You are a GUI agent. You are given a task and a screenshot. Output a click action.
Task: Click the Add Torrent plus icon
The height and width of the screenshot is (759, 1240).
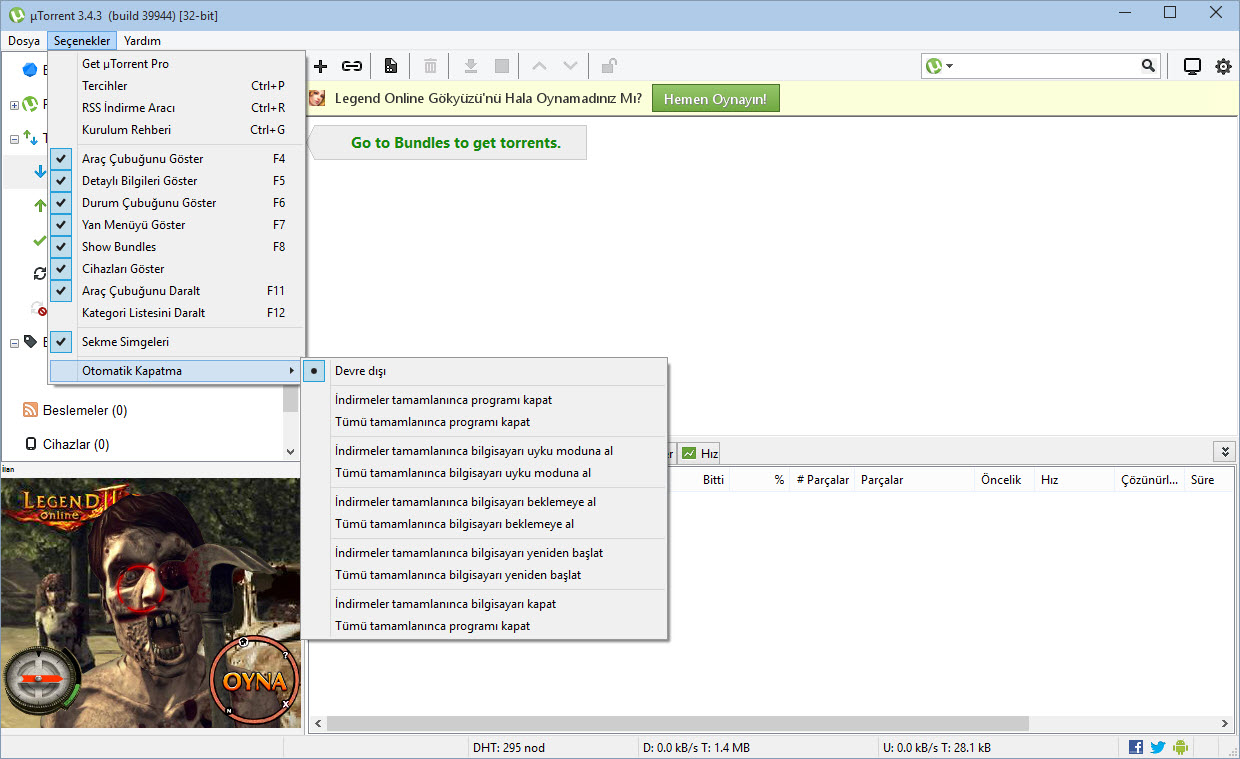321,66
